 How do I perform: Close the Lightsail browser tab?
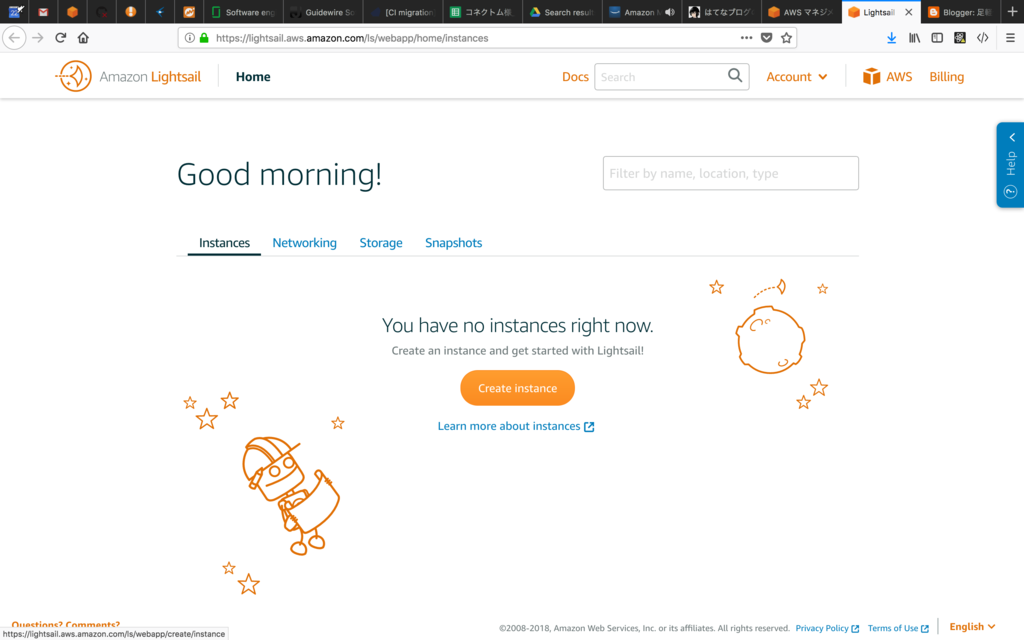[908, 12]
